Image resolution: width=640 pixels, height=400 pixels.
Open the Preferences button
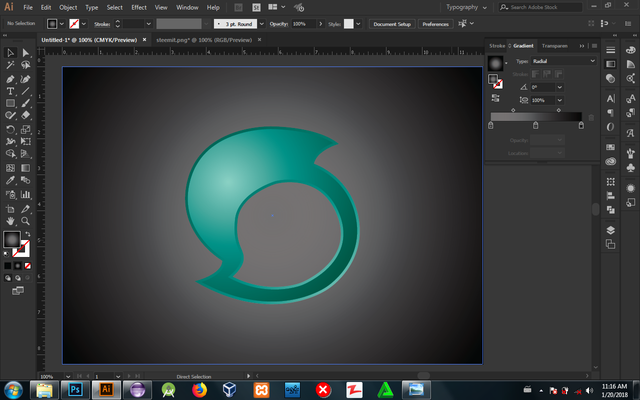tap(435, 23)
